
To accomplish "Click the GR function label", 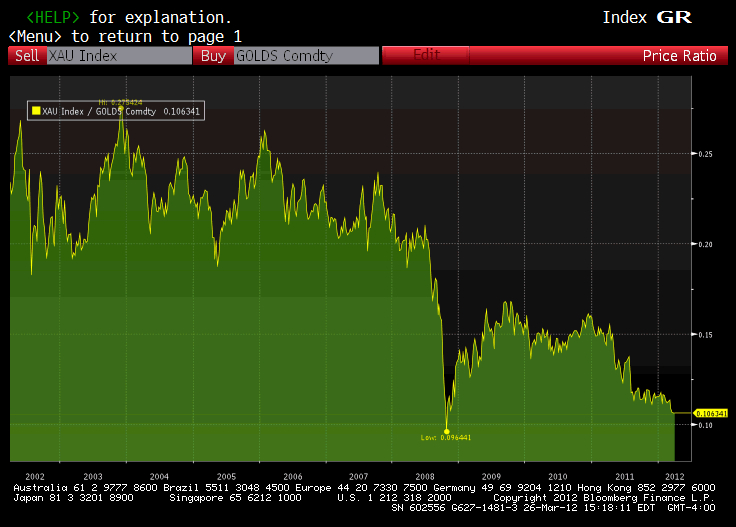I will point(673,17).
